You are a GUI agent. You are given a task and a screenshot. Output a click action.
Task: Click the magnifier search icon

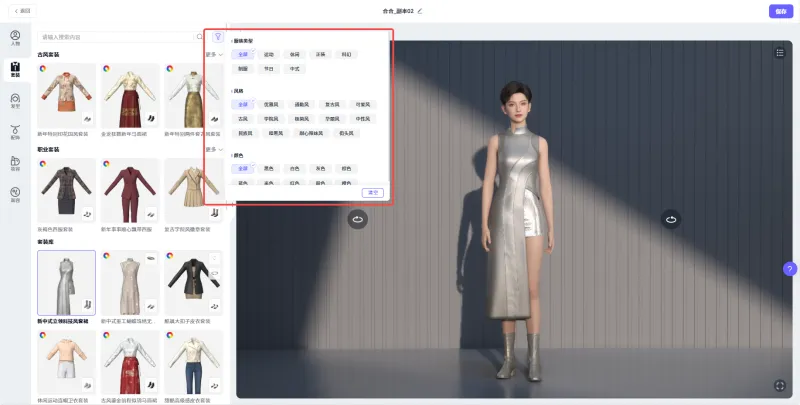click(199, 37)
